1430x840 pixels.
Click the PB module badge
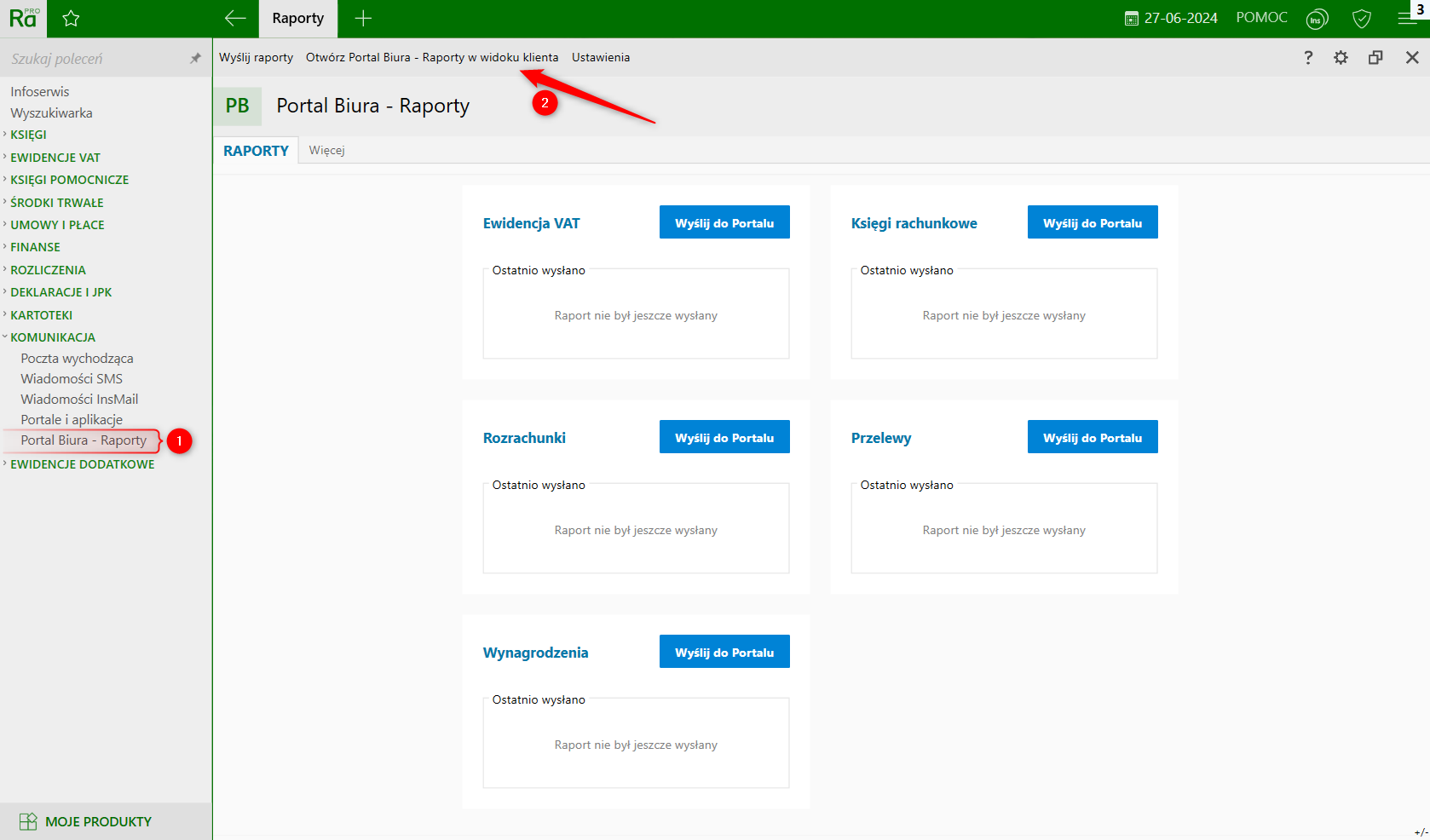(238, 106)
